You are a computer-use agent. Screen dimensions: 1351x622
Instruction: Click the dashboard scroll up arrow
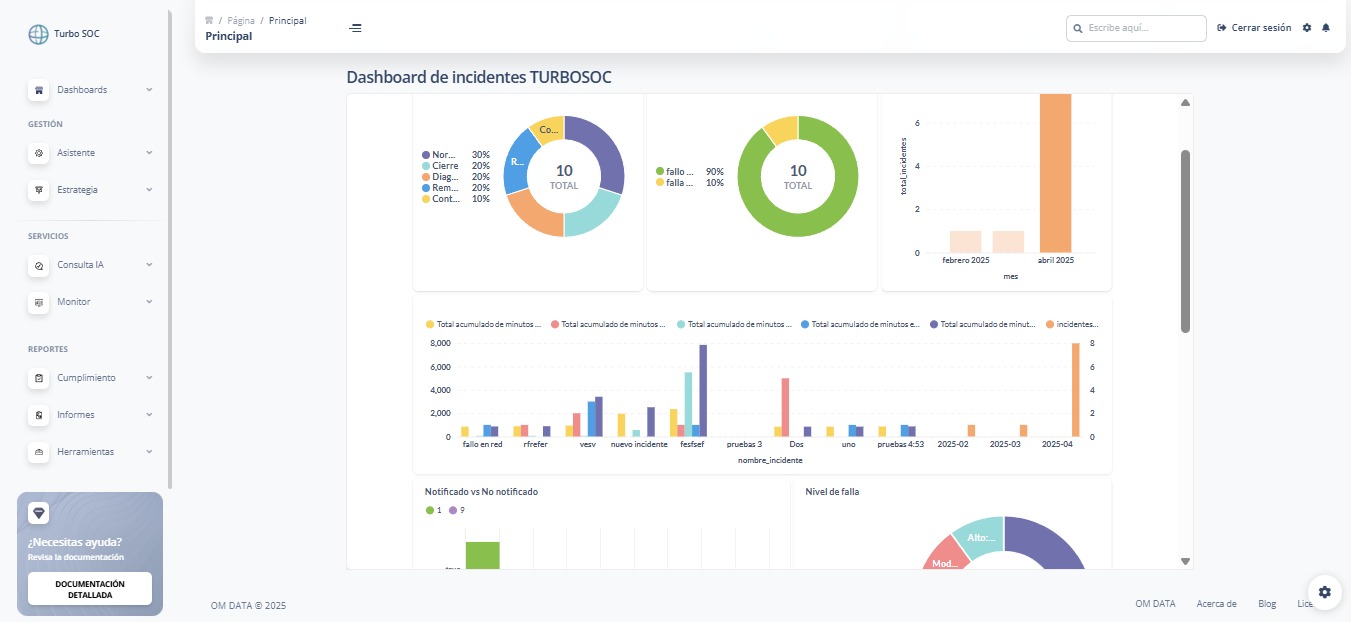pos(1185,103)
